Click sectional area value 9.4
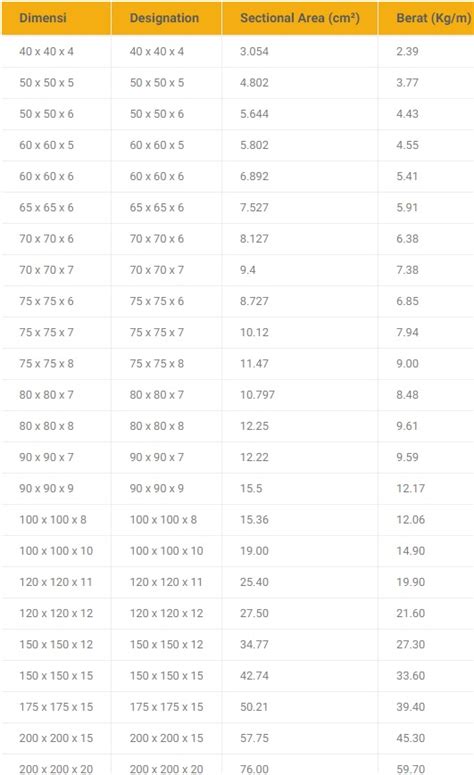 248,270
